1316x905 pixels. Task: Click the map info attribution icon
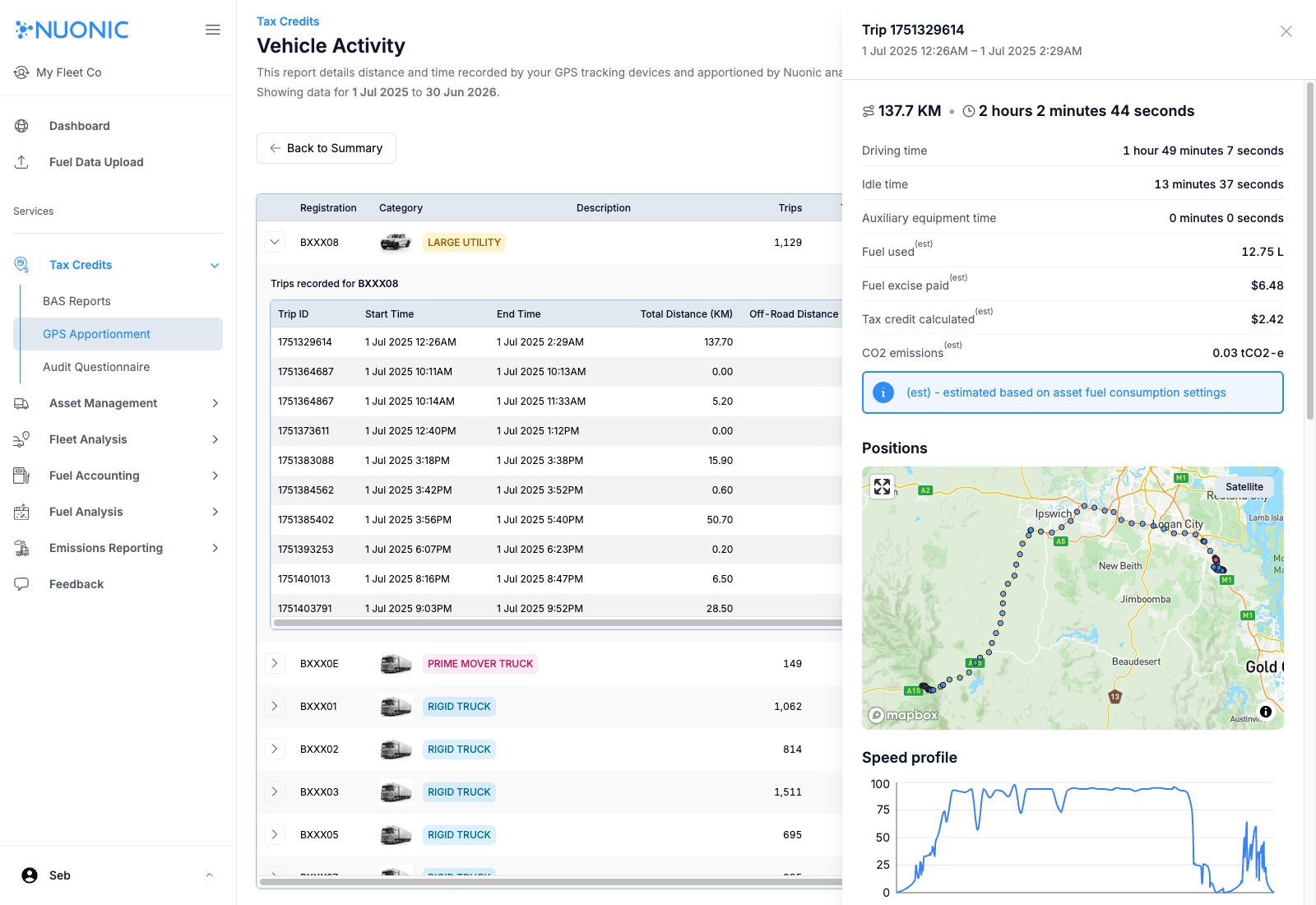[x=1265, y=712]
